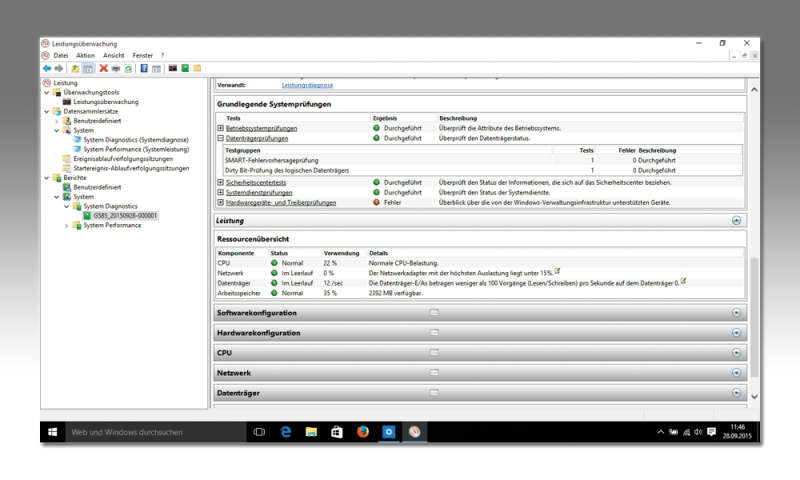Click the green report view toolbar icon
Image resolution: width=800 pixels, height=480 pixels.
[x=185, y=68]
